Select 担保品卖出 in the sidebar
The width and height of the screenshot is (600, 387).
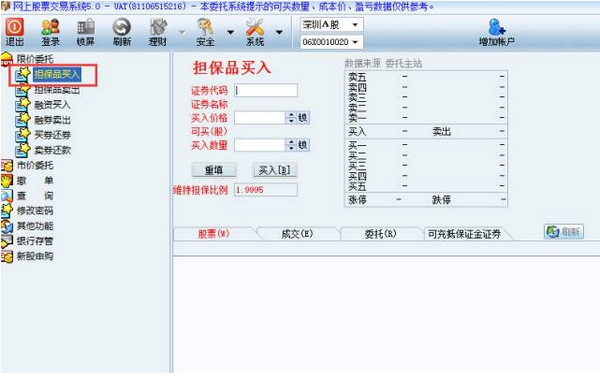point(57,90)
